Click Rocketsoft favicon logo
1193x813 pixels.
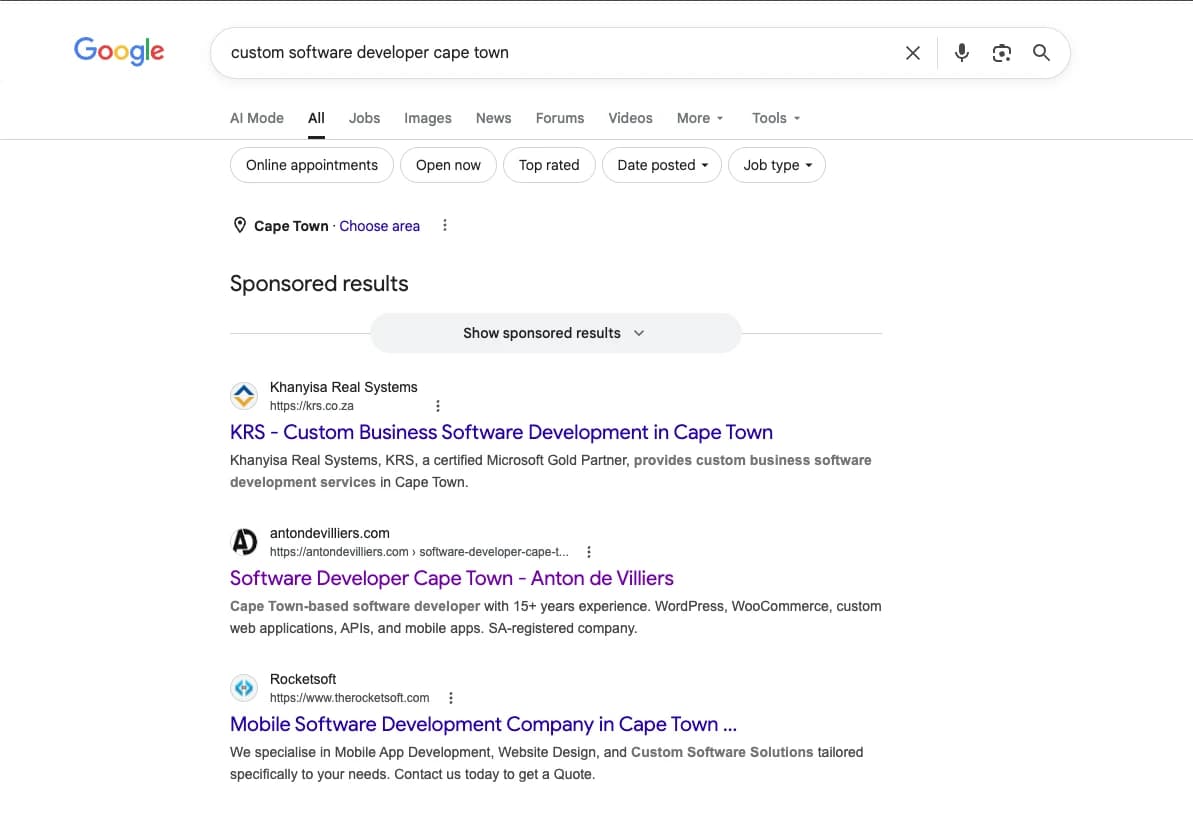point(244,688)
